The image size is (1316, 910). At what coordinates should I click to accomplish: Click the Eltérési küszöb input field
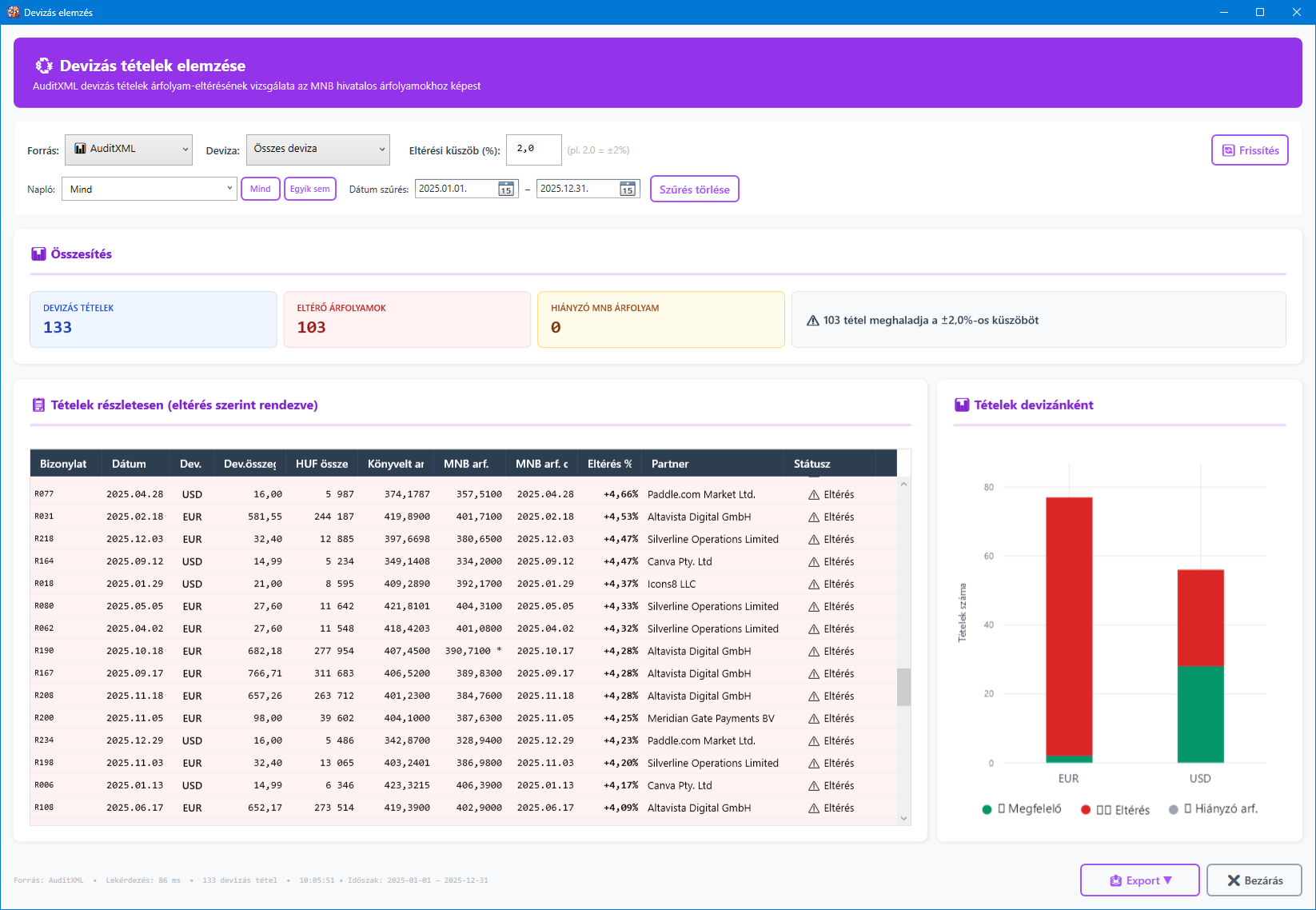click(x=533, y=150)
